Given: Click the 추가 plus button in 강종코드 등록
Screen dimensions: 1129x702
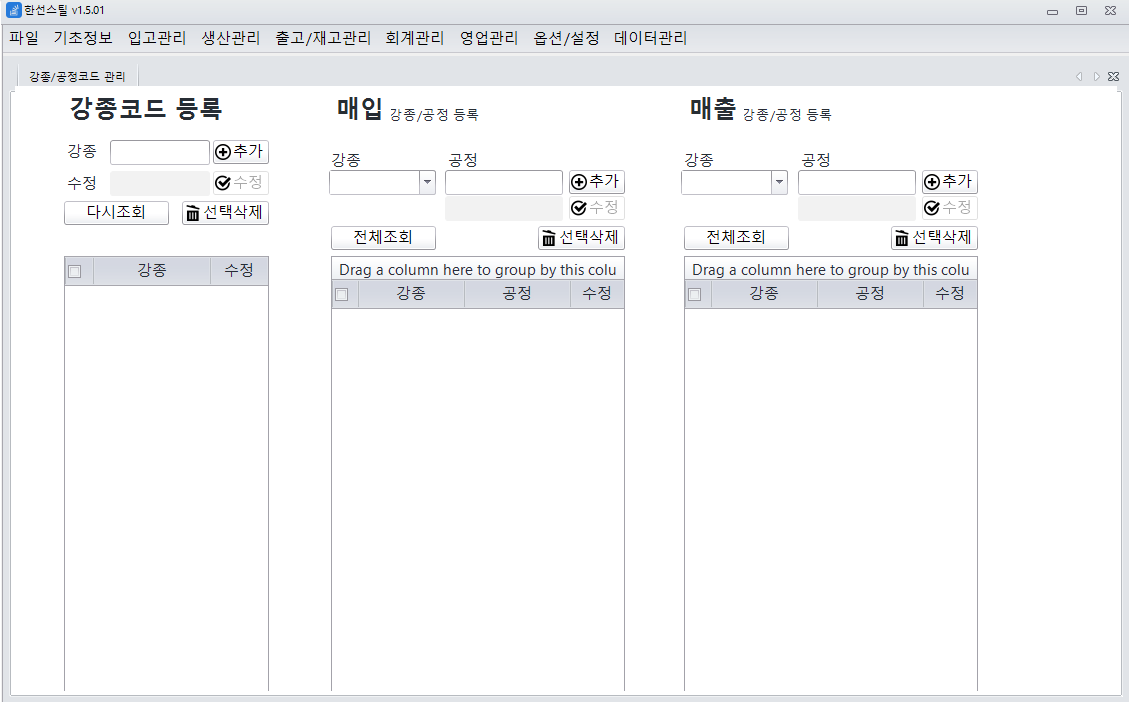Looking at the screenshot, I should point(240,152).
